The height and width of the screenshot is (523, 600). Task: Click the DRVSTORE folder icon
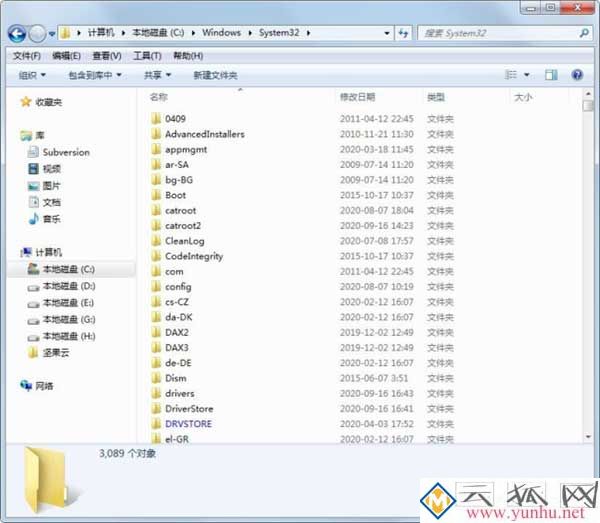pyautogui.click(x=156, y=424)
